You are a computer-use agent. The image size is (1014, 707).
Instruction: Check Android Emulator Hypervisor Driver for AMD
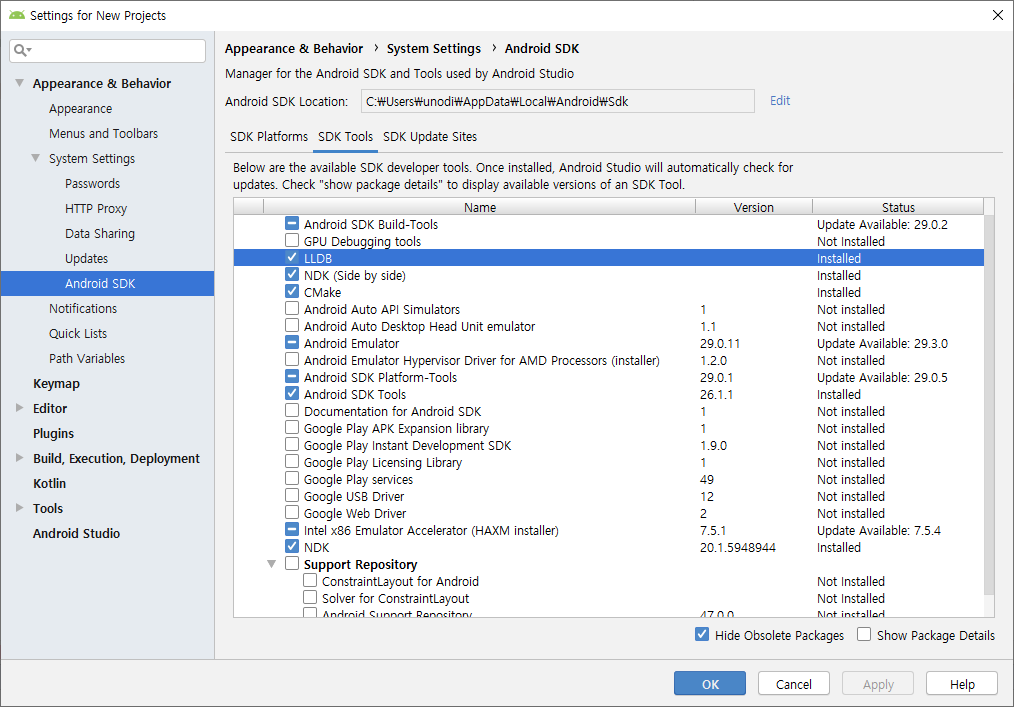coord(292,360)
